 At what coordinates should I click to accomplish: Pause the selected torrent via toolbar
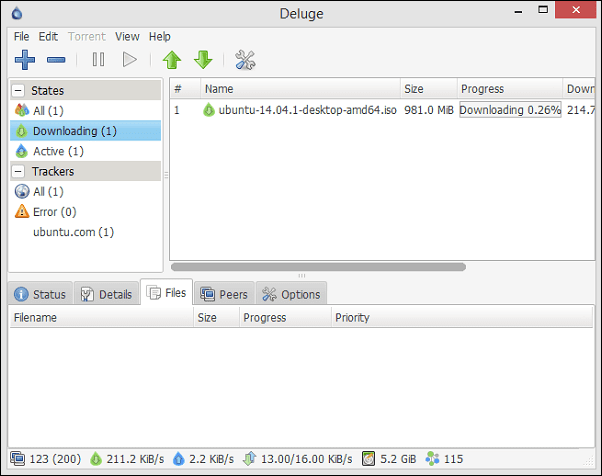click(98, 60)
